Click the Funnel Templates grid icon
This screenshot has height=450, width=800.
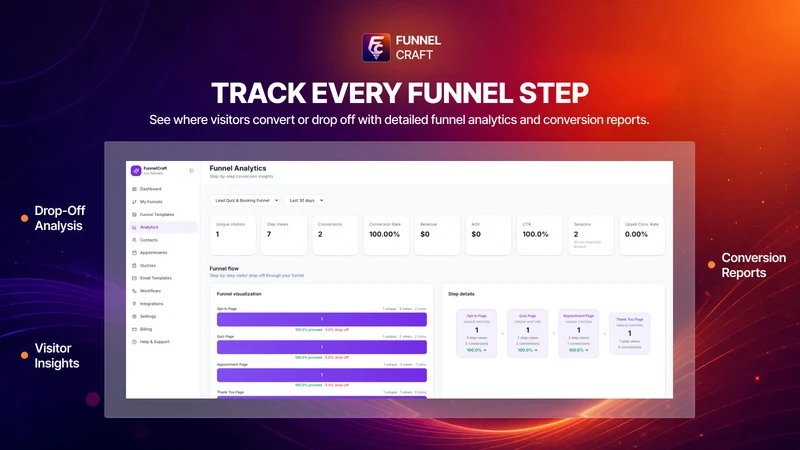click(x=134, y=214)
